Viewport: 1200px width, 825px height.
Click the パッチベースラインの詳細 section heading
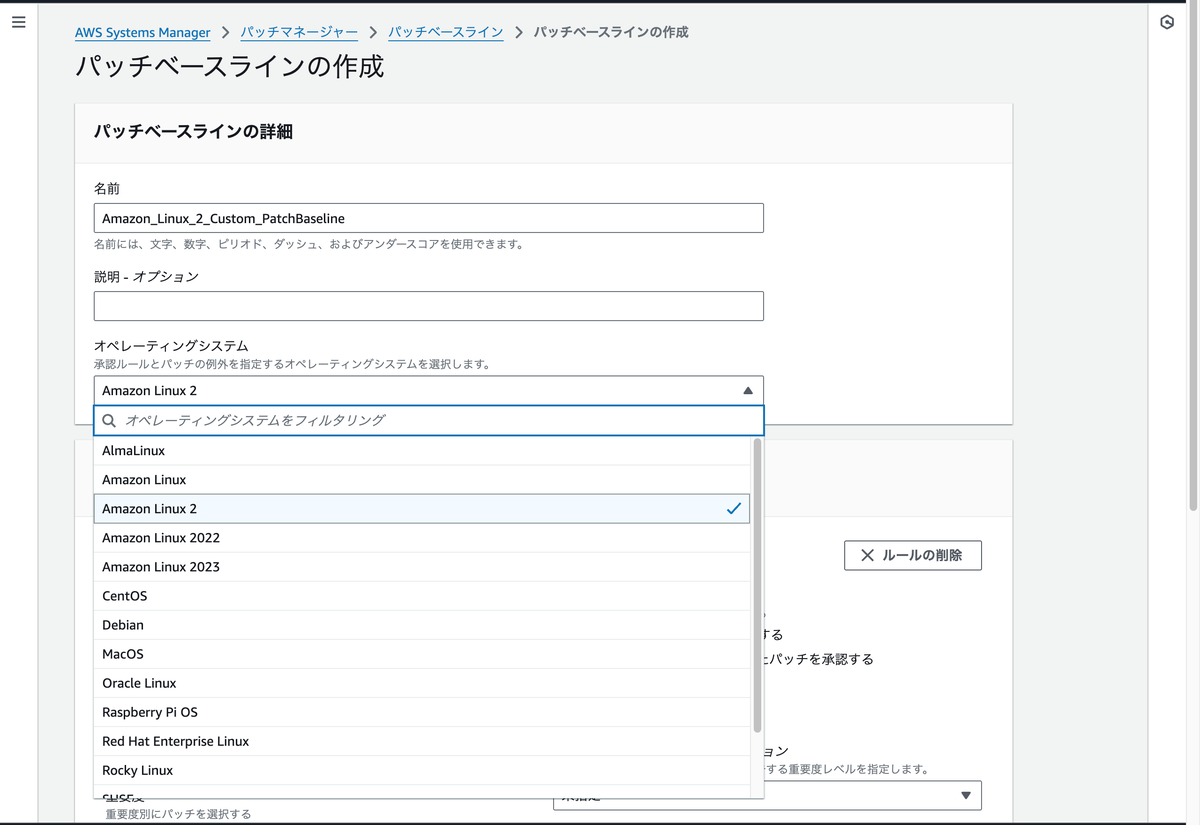[193, 132]
